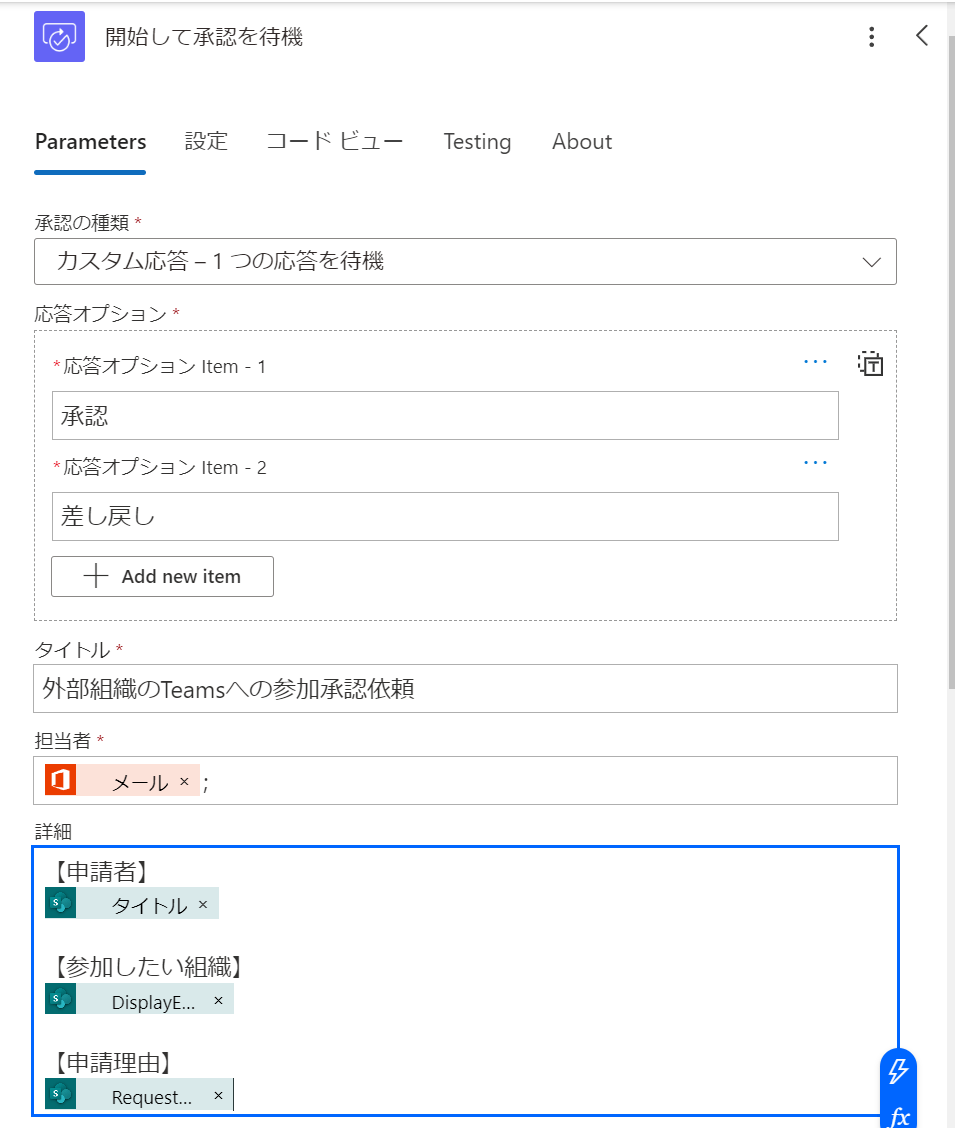Screen dimensions: 955x1128
Task: Click the 承認の種類 dropdown chevron
Action: pyautogui.click(x=872, y=262)
